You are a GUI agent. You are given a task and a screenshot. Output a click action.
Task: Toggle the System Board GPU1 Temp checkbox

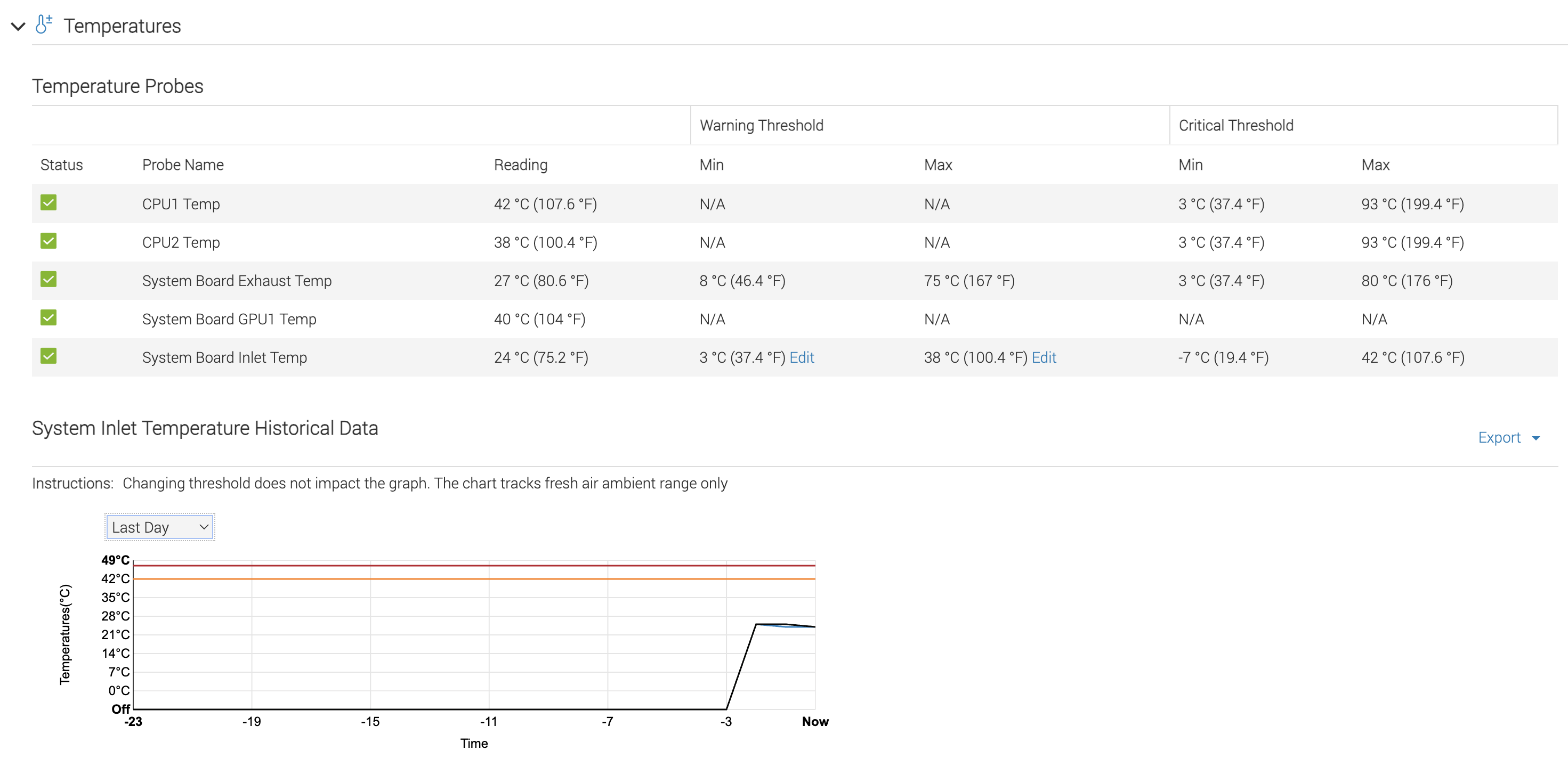[48, 317]
